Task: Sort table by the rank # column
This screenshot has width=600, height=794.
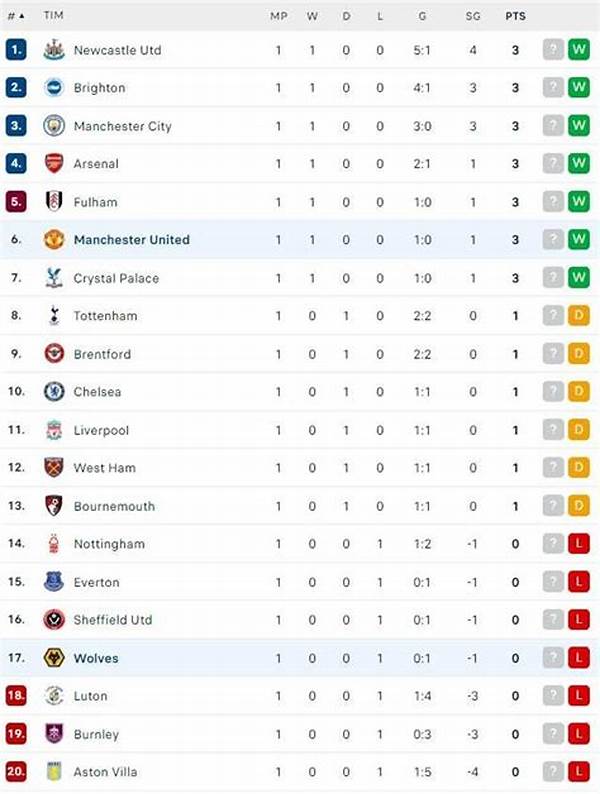Action: point(15,17)
